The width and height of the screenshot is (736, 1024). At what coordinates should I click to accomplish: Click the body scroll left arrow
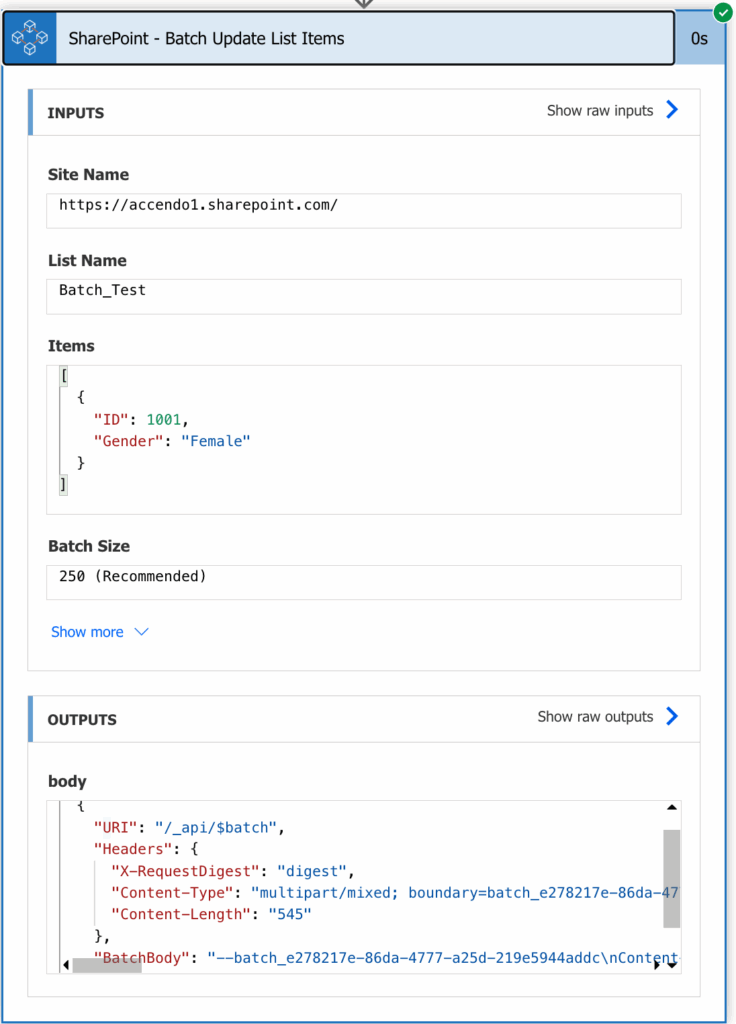(x=65, y=965)
